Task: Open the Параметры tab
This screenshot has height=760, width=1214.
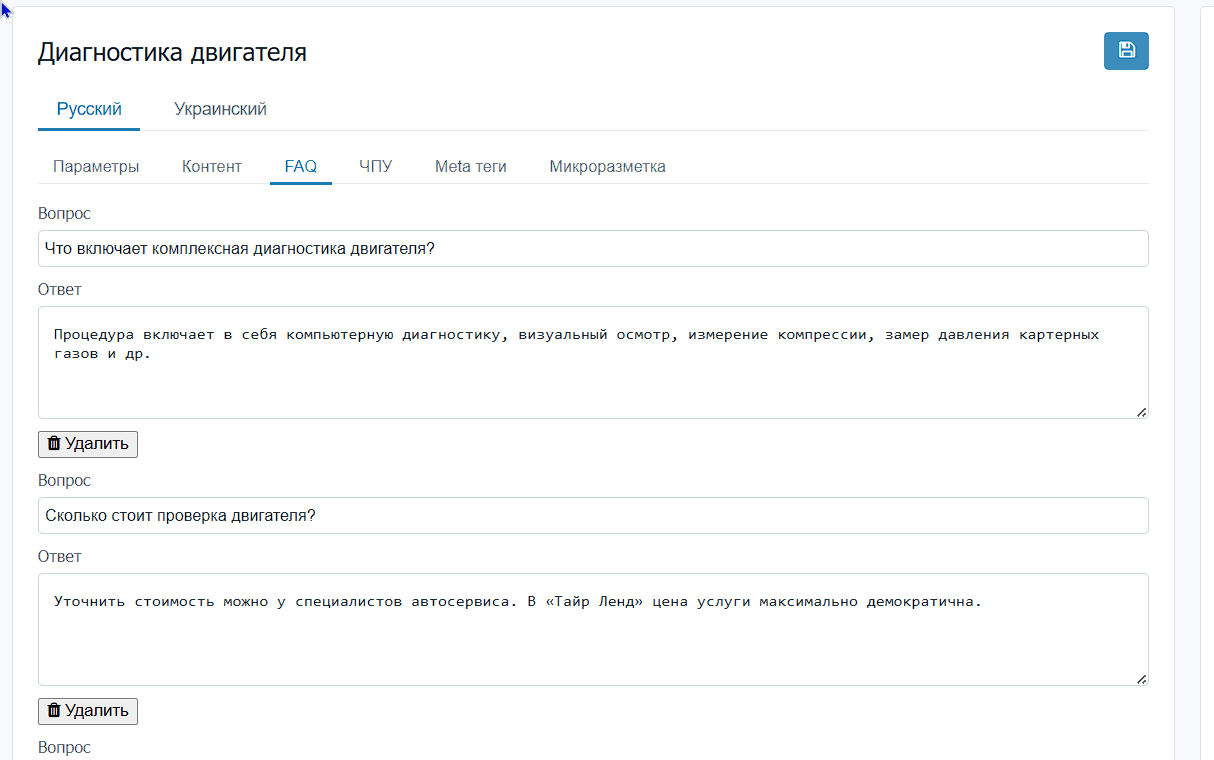Action: point(96,166)
